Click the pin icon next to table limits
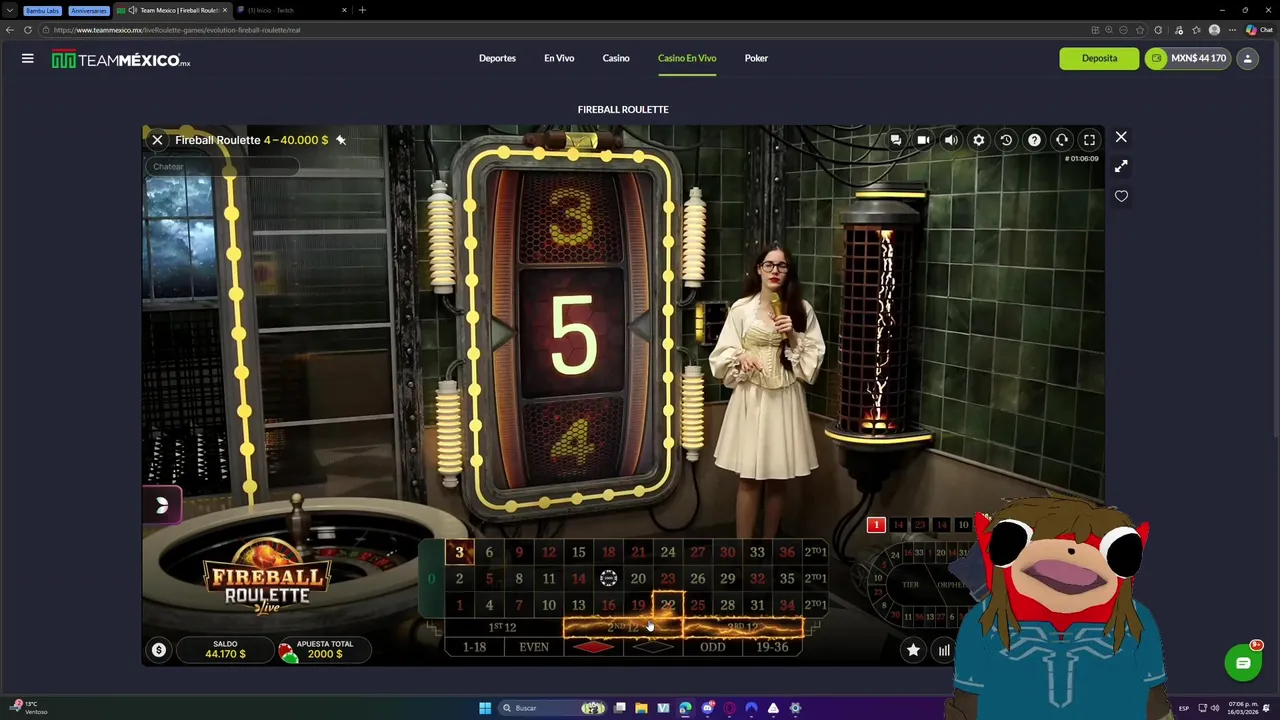 tap(341, 140)
